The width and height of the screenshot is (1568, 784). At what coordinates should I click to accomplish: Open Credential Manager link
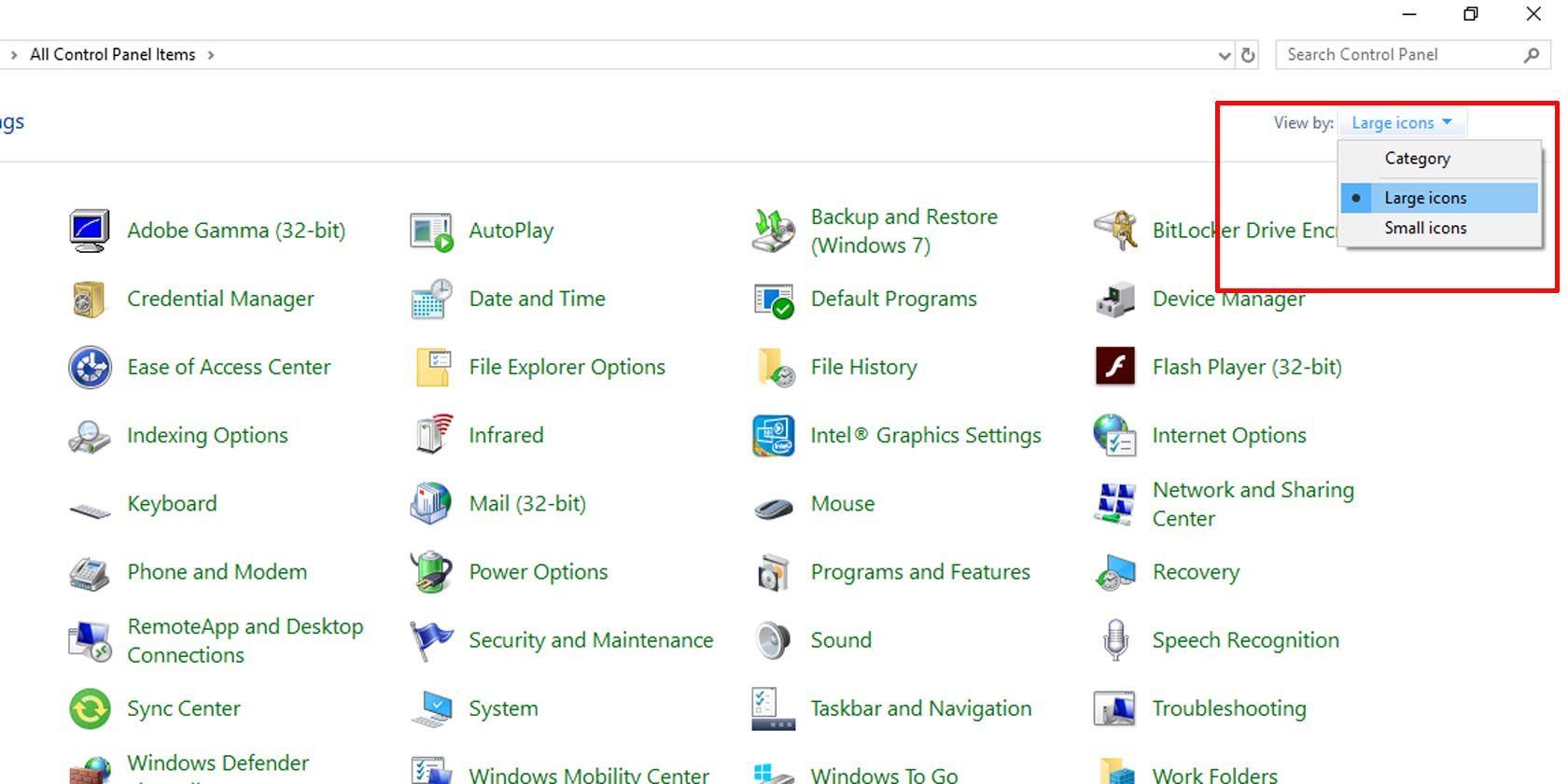tap(220, 299)
